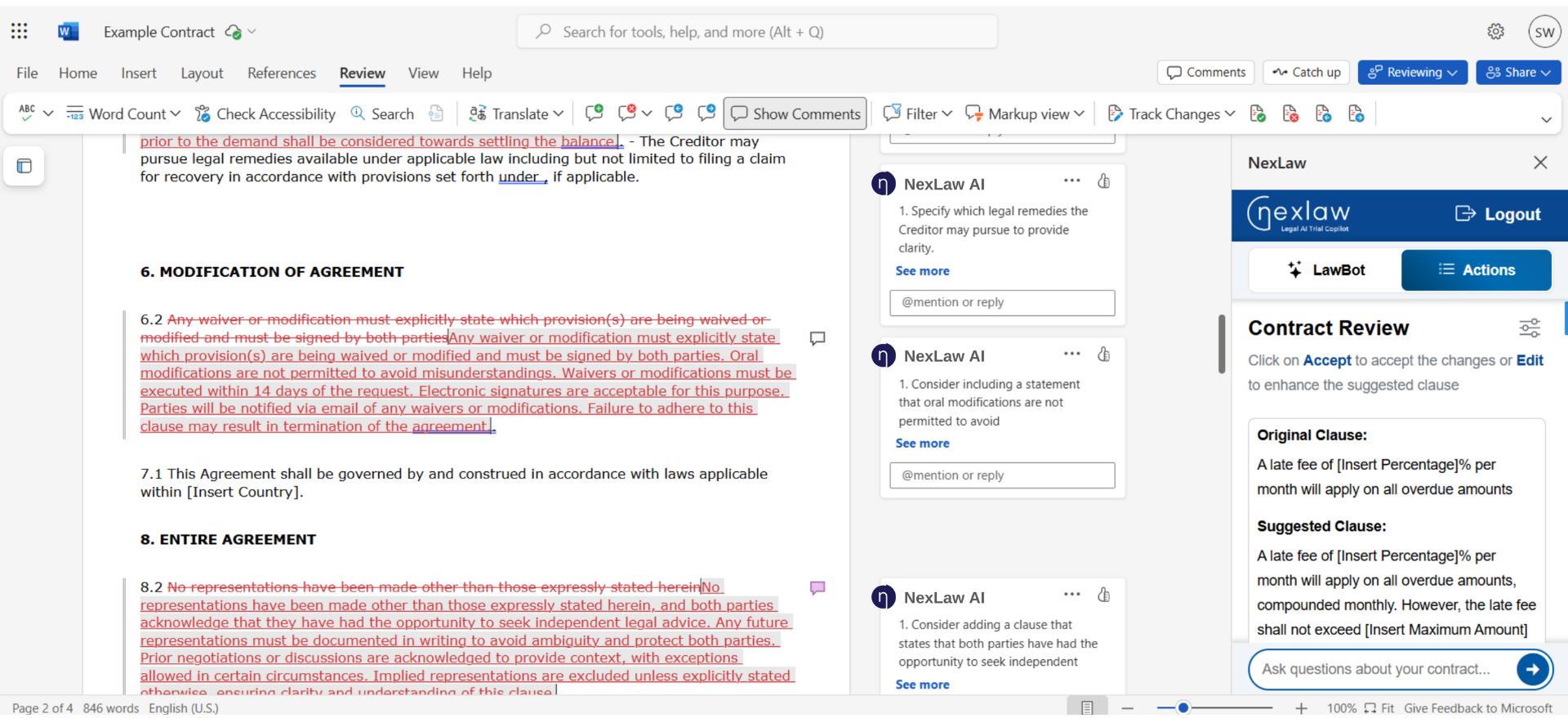This screenshot has width=1568, height=718.
Task: Adjust the zoom slider handle
Action: coord(1183,707)
